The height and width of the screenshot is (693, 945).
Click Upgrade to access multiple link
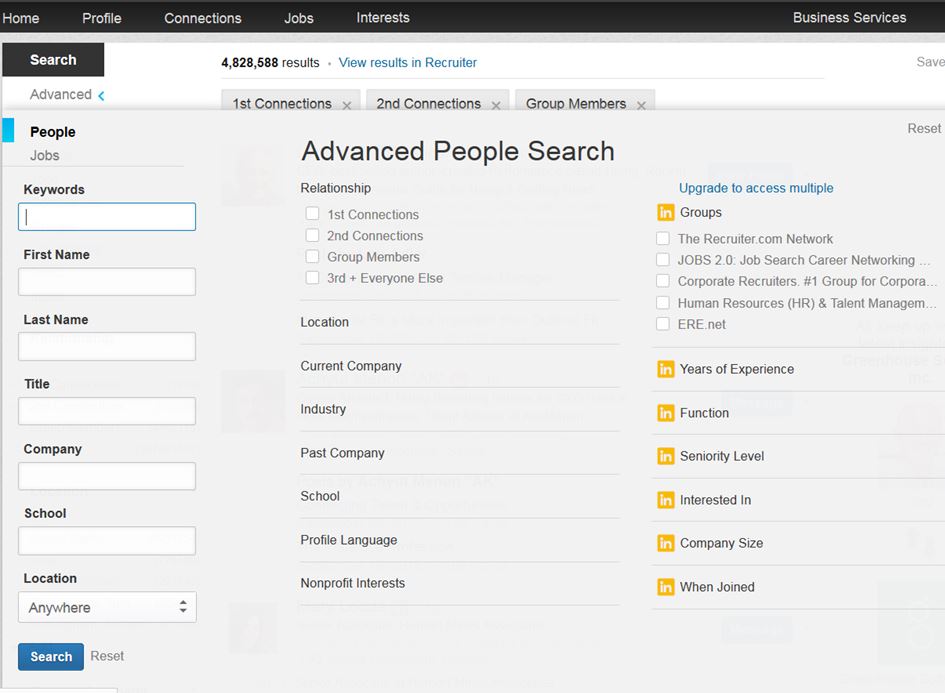pyautogui.click(x=756, y=188)
